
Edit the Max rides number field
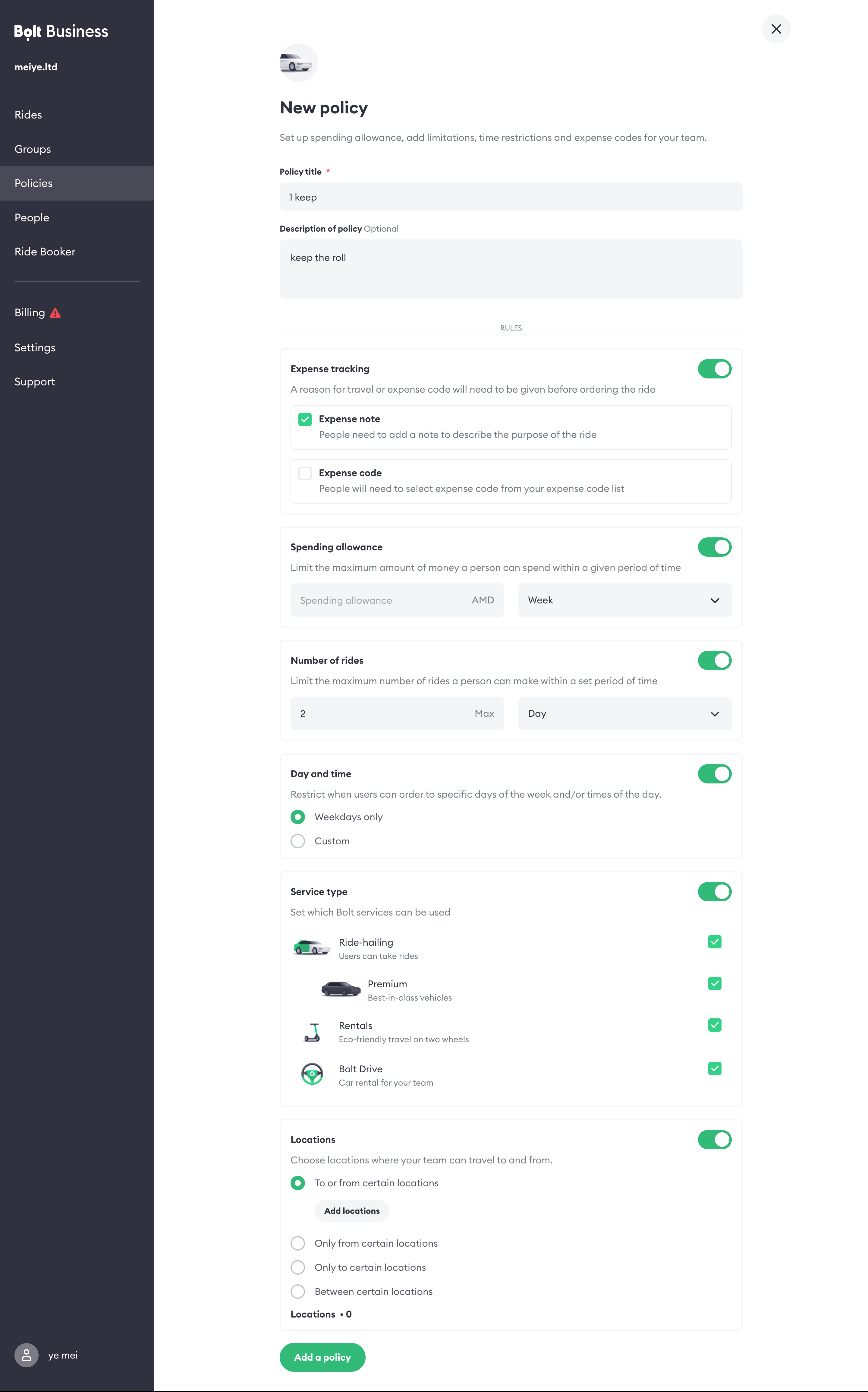397,714
